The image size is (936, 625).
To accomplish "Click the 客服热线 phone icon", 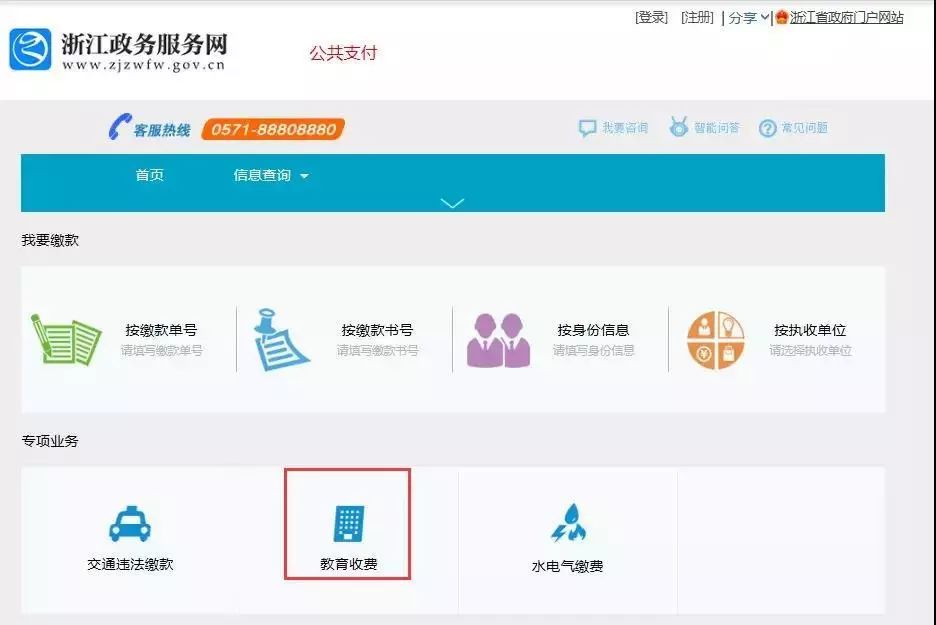I will [120, 128].
